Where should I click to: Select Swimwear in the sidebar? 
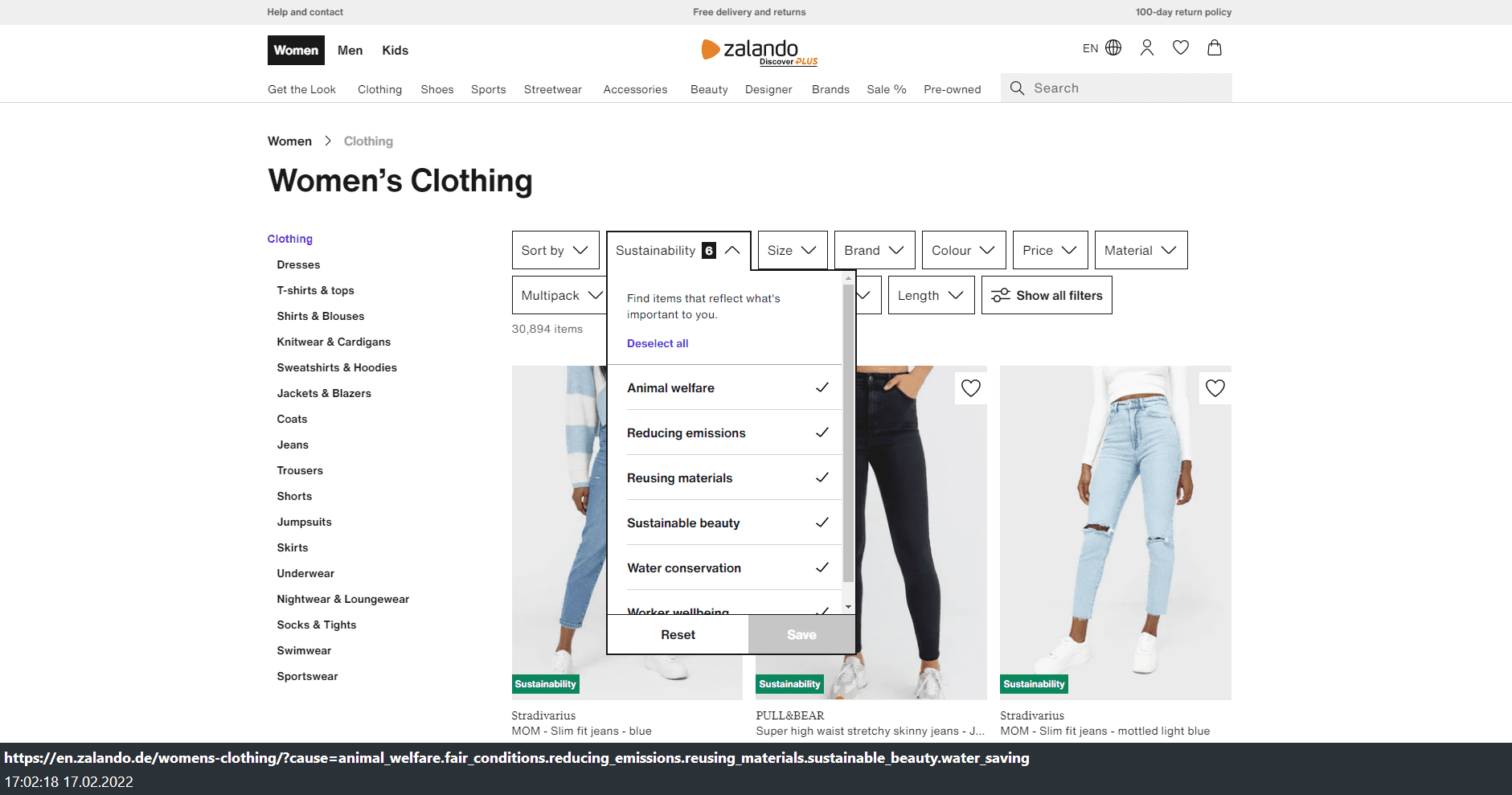pos(304,650)
